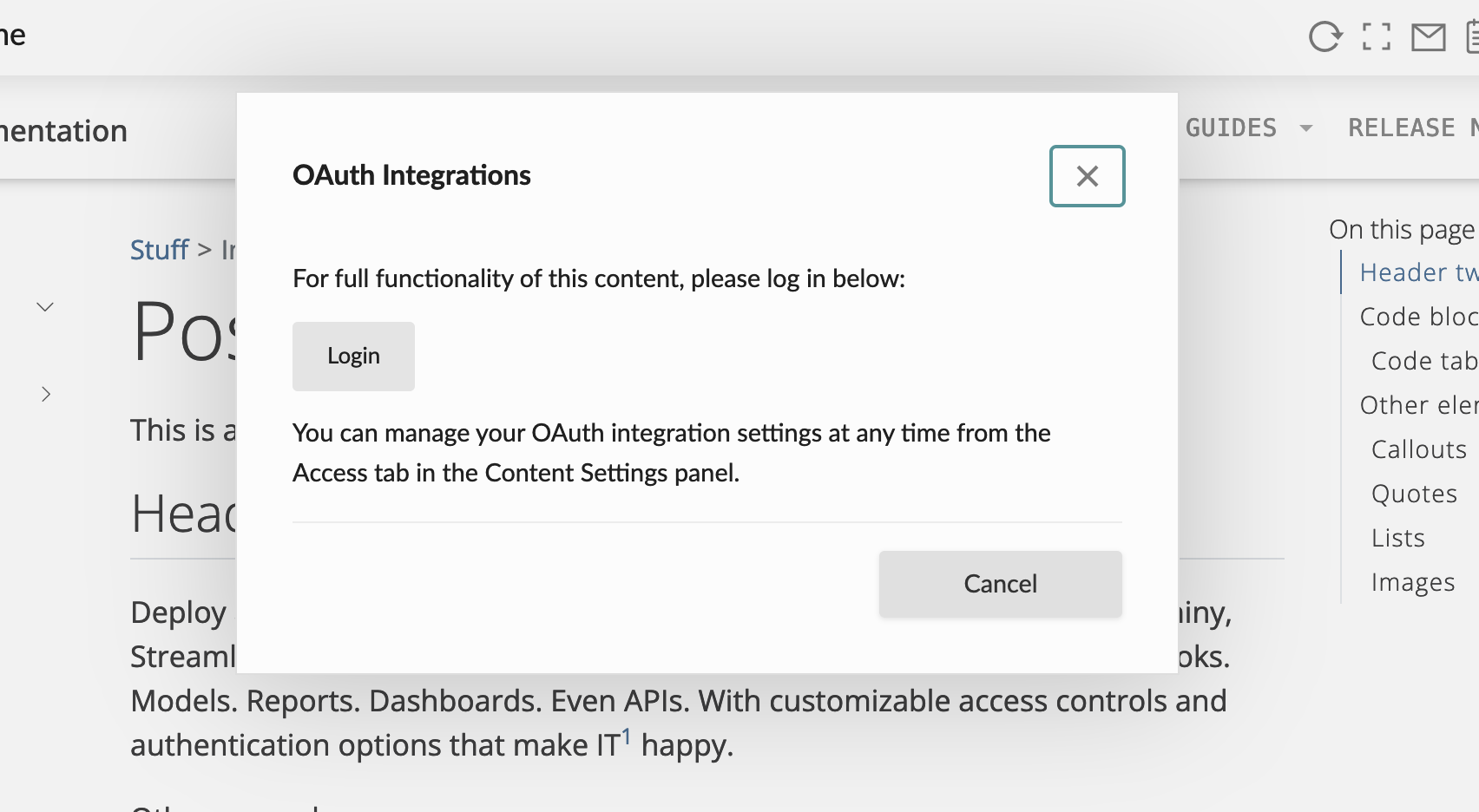Open the GUIDES dropdown menu
1479x812 pixels.
point(1231,128)
